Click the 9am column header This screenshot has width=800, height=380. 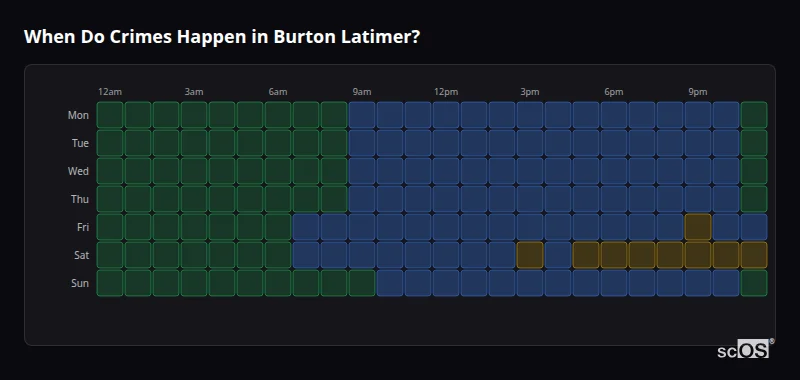(x=362, y=92)
